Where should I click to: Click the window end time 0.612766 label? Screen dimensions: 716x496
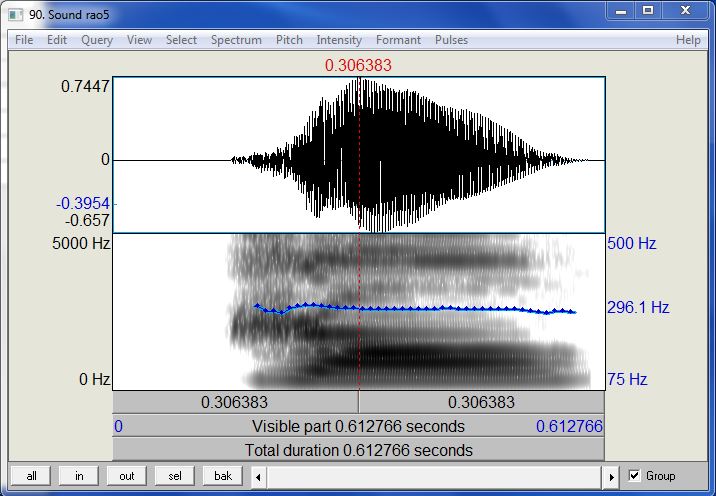(569, 426)
